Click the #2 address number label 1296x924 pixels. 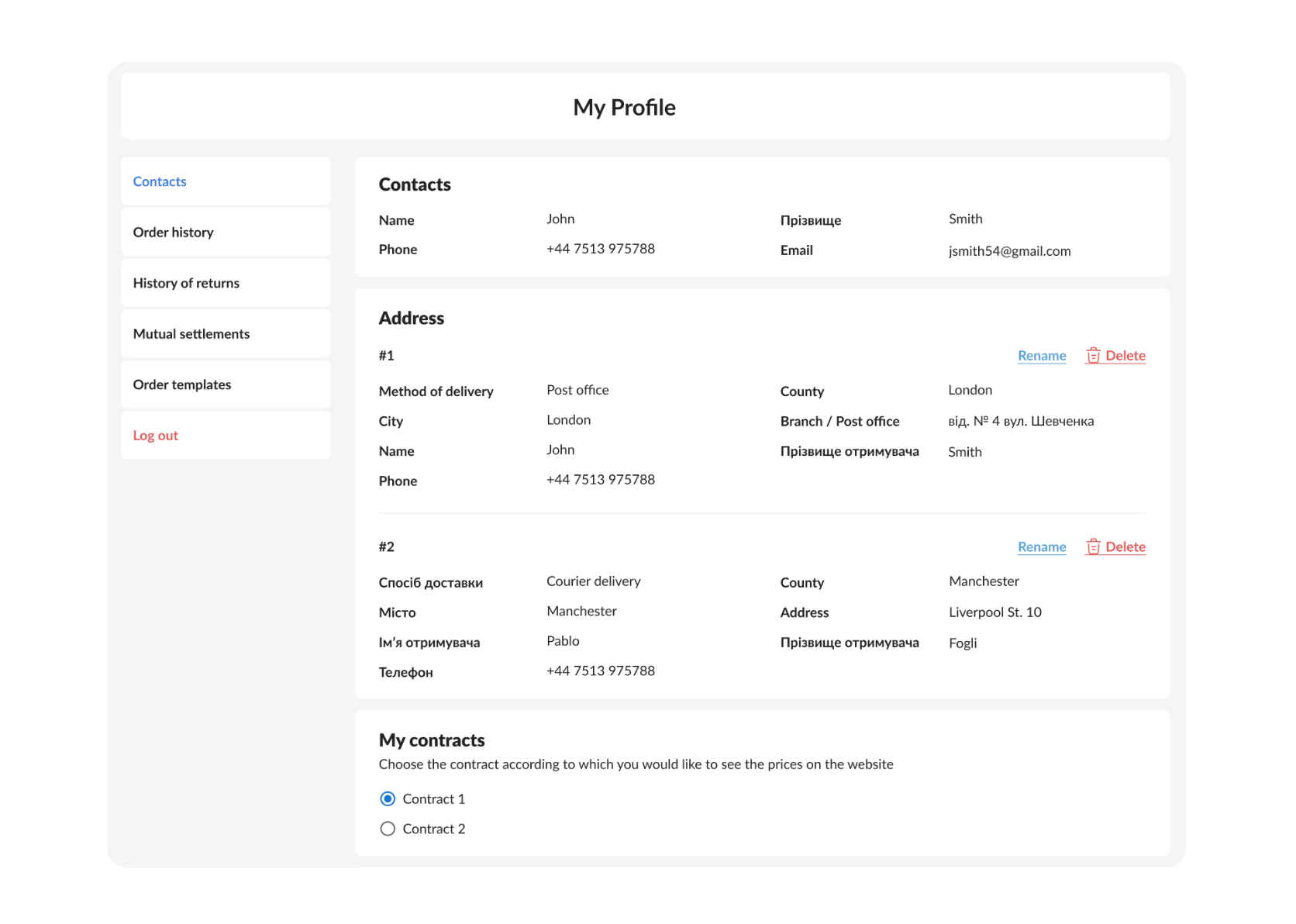(387, 546)
